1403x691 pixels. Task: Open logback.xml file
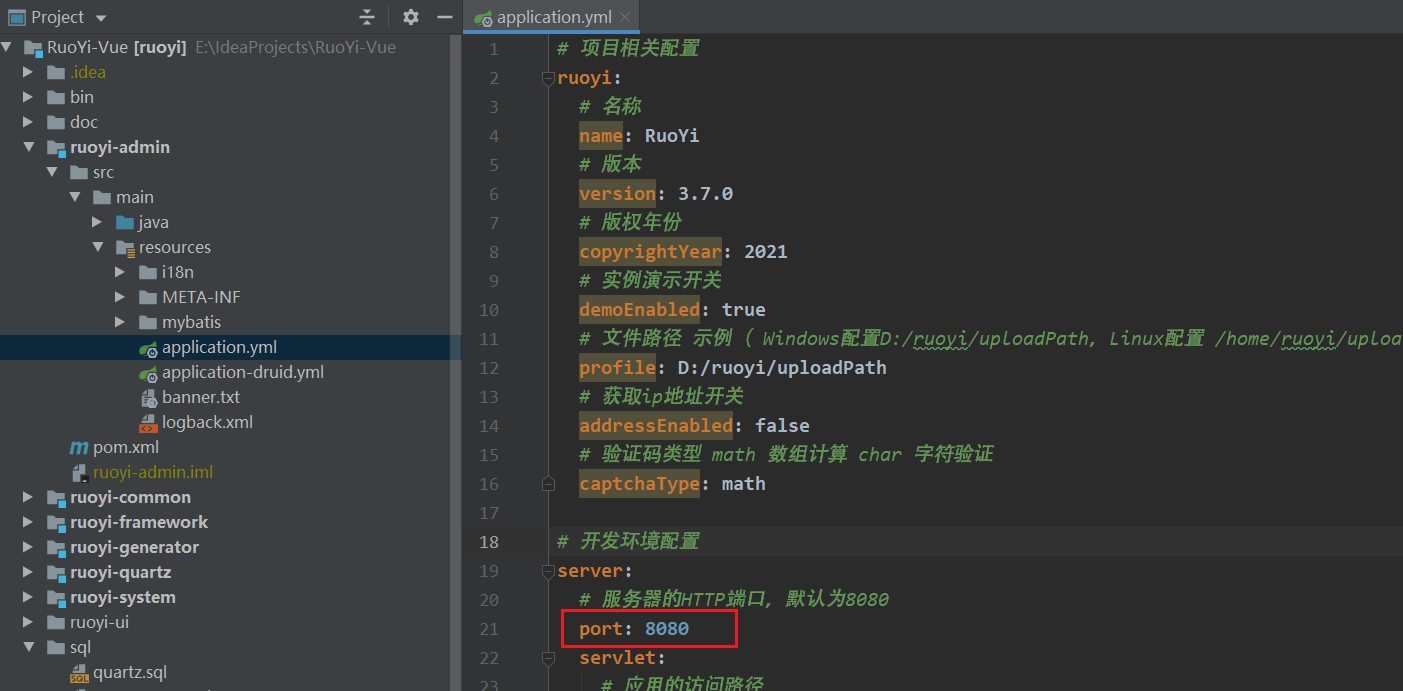207,422
